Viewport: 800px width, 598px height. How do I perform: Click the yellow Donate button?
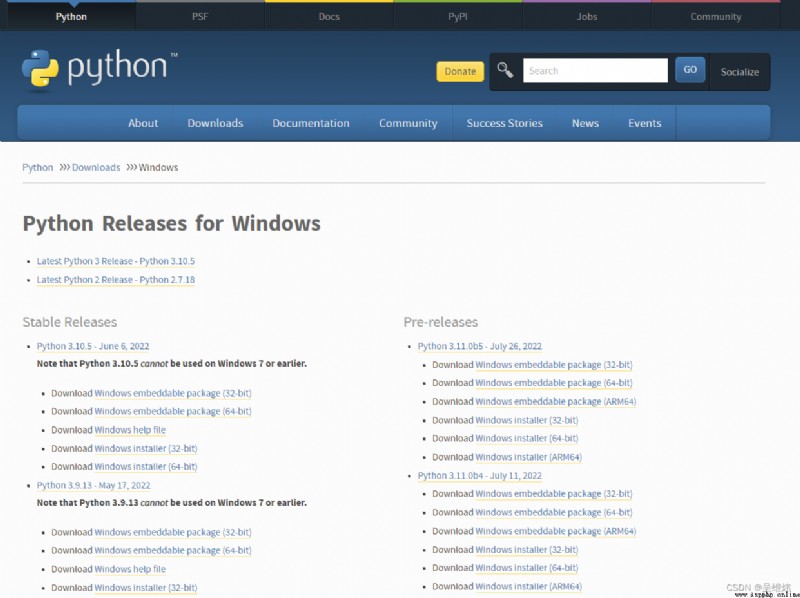(x=460, y=71)
